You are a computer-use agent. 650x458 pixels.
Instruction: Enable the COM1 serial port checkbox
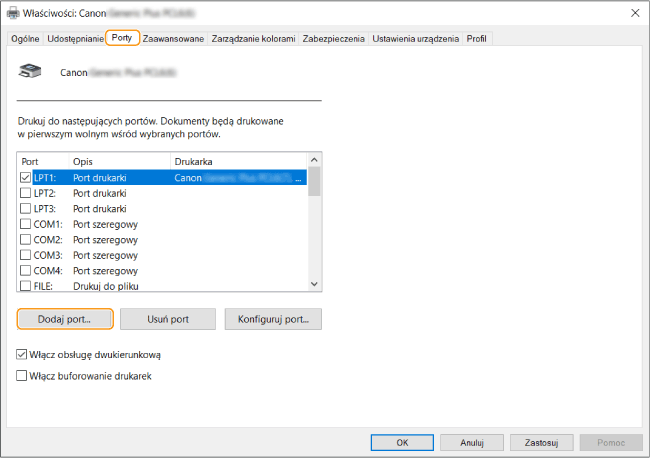tap(26, 224)
